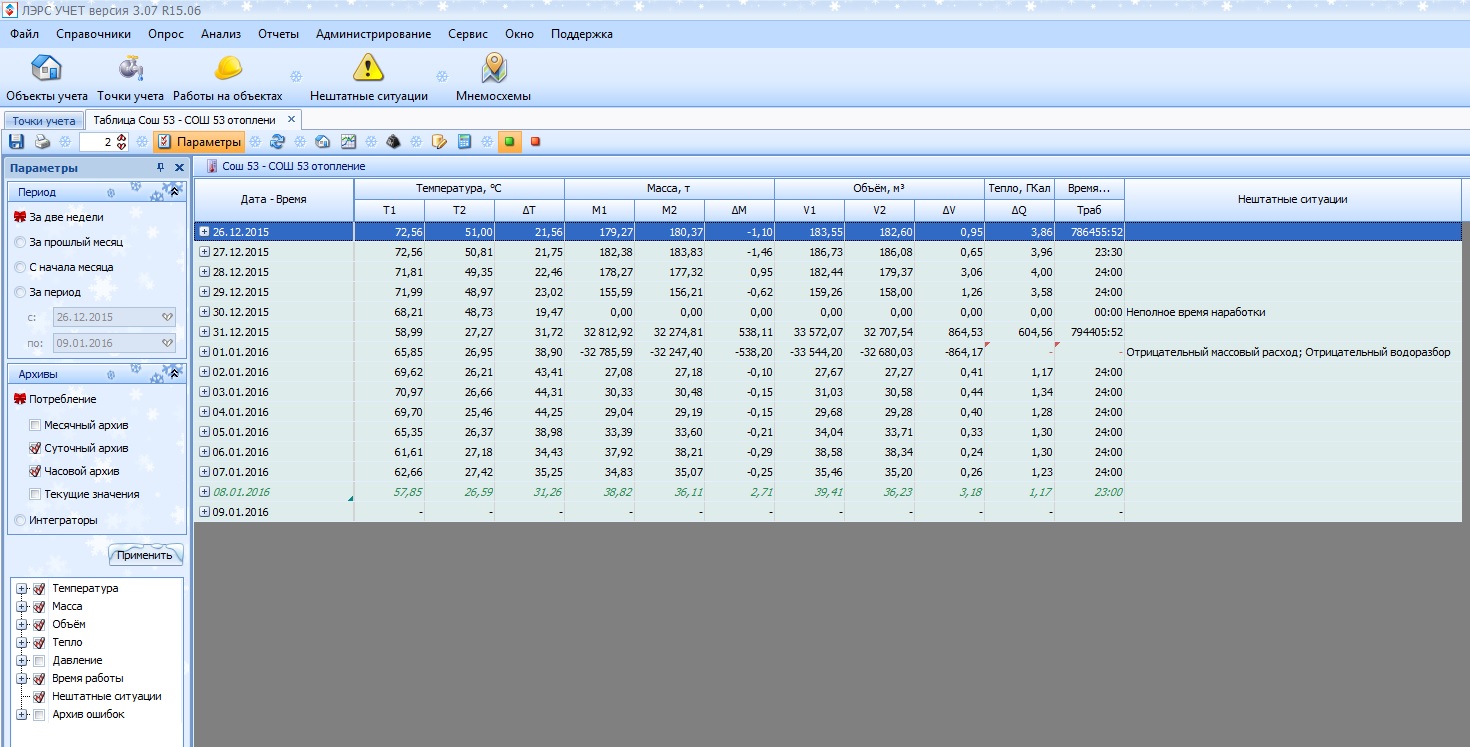Click the green square toolbar button
The width and height of the screenshot is (1470, 747).
[x=509, y=142]
